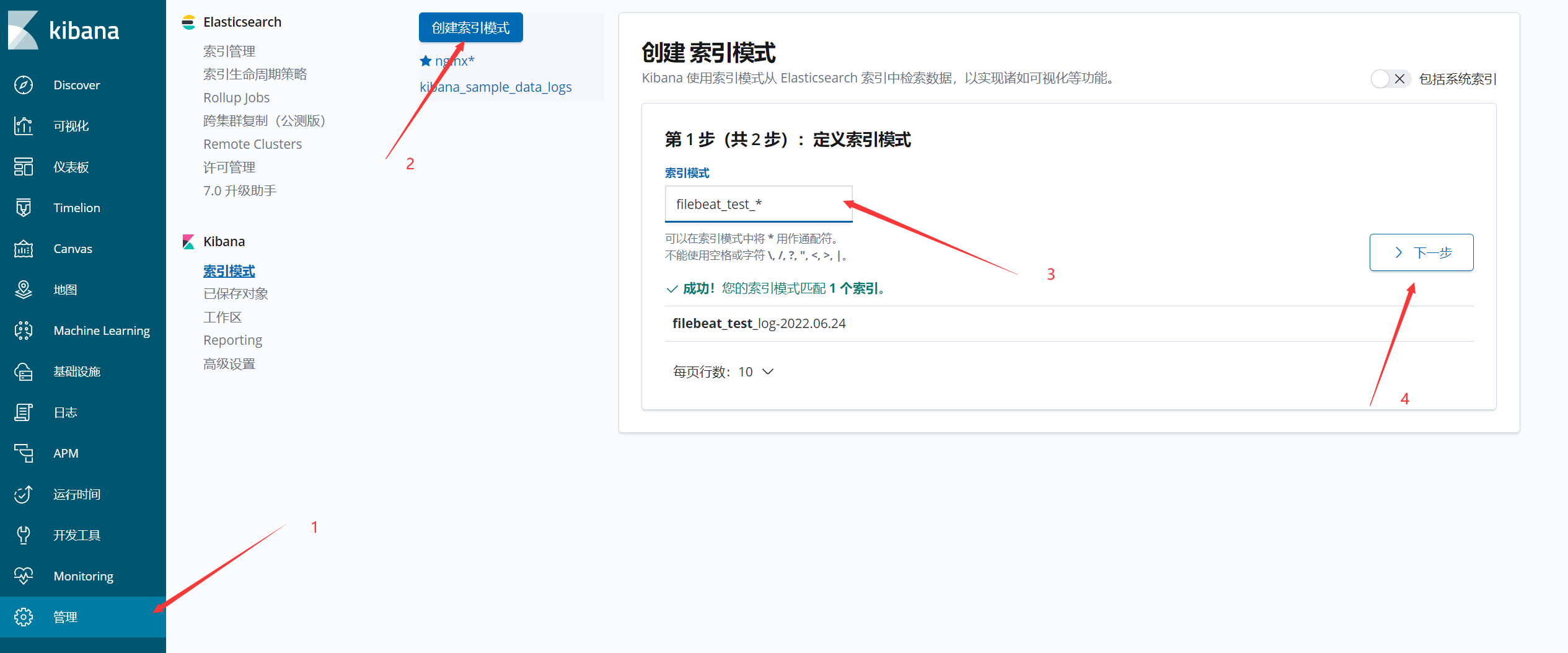Screen dimensions: 1568x653
Task: Select Timelion in the sidebar
Action: [83, 208]
